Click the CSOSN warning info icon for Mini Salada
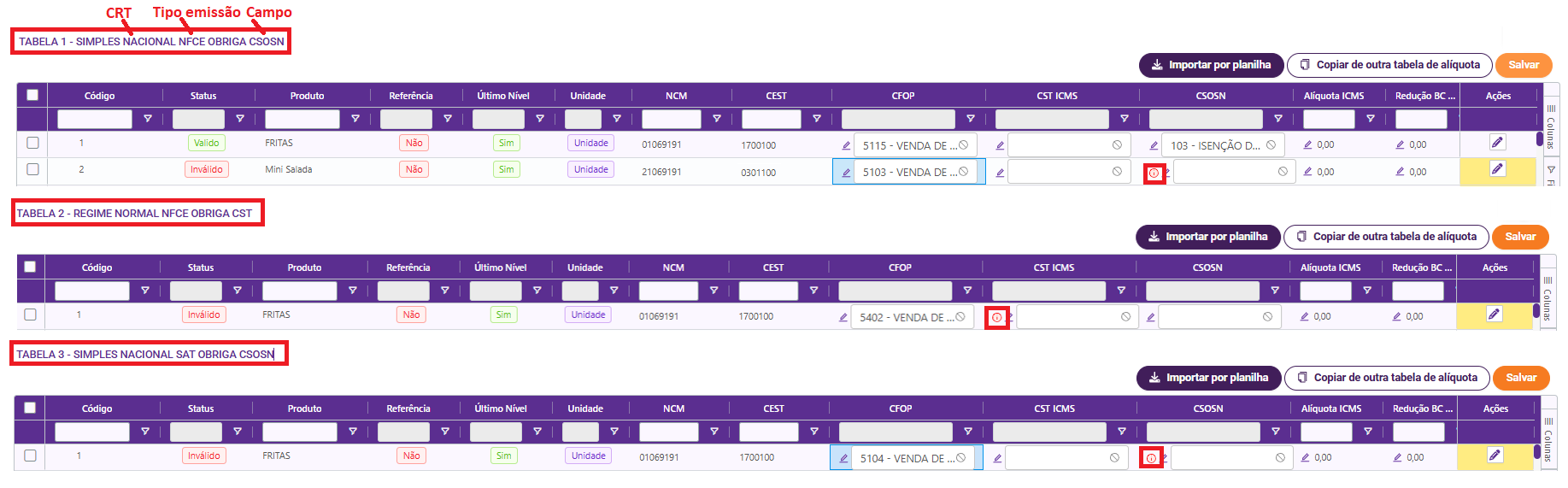The image size is (1568, 488). click(x=1154, y=173)
